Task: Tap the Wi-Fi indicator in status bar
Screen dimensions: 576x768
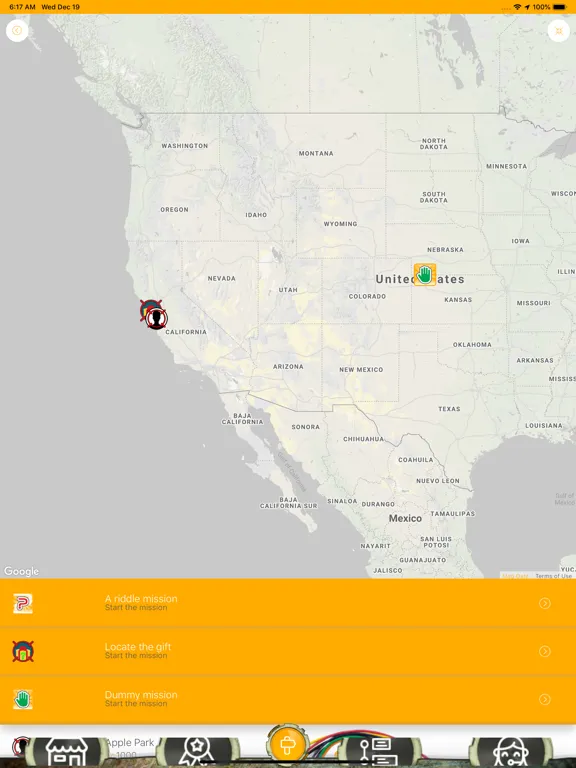Action: click(517, 7)
